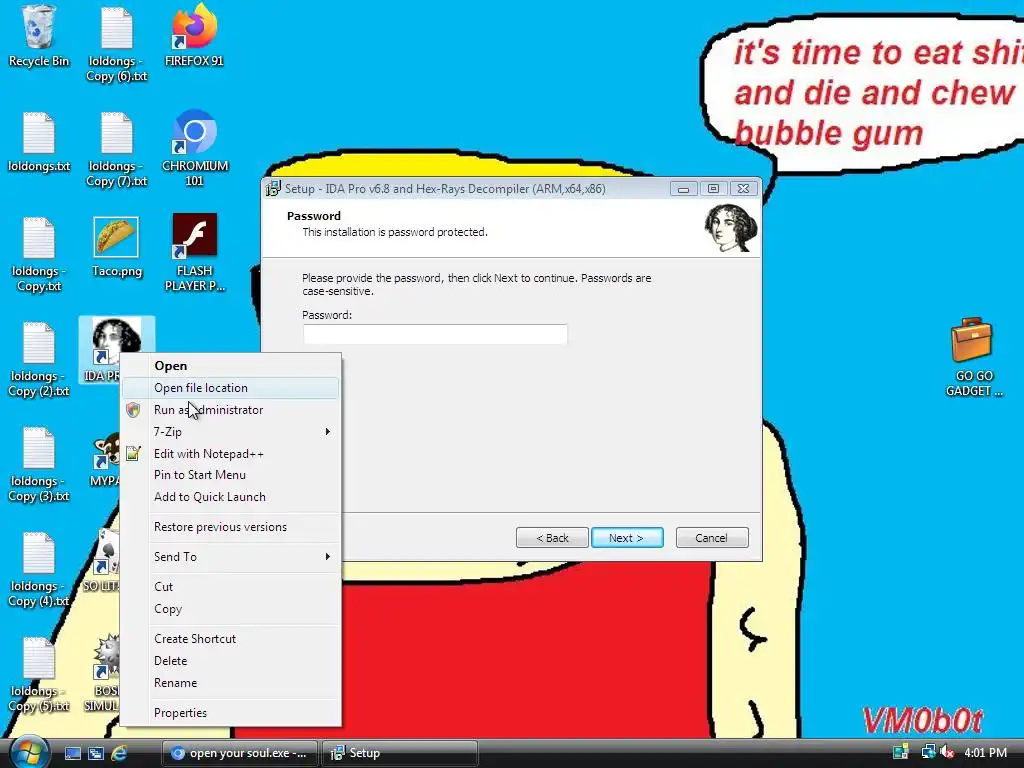Select the BOSS SIMUL shortcut icon
Viewport: 1024px width, 768px height.
(x=103, y=674)
